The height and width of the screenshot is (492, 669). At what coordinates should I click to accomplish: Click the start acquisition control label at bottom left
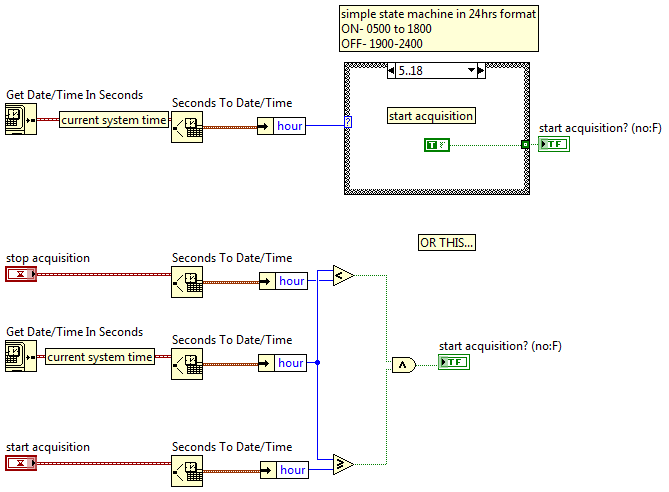[48, 447]
